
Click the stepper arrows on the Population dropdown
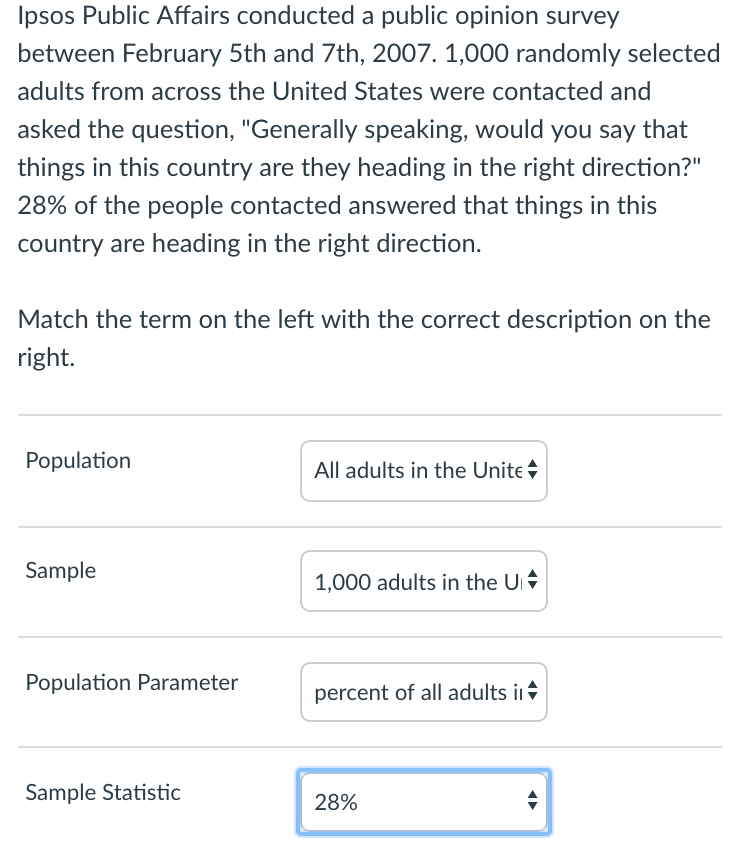click(x=534, y=470)
